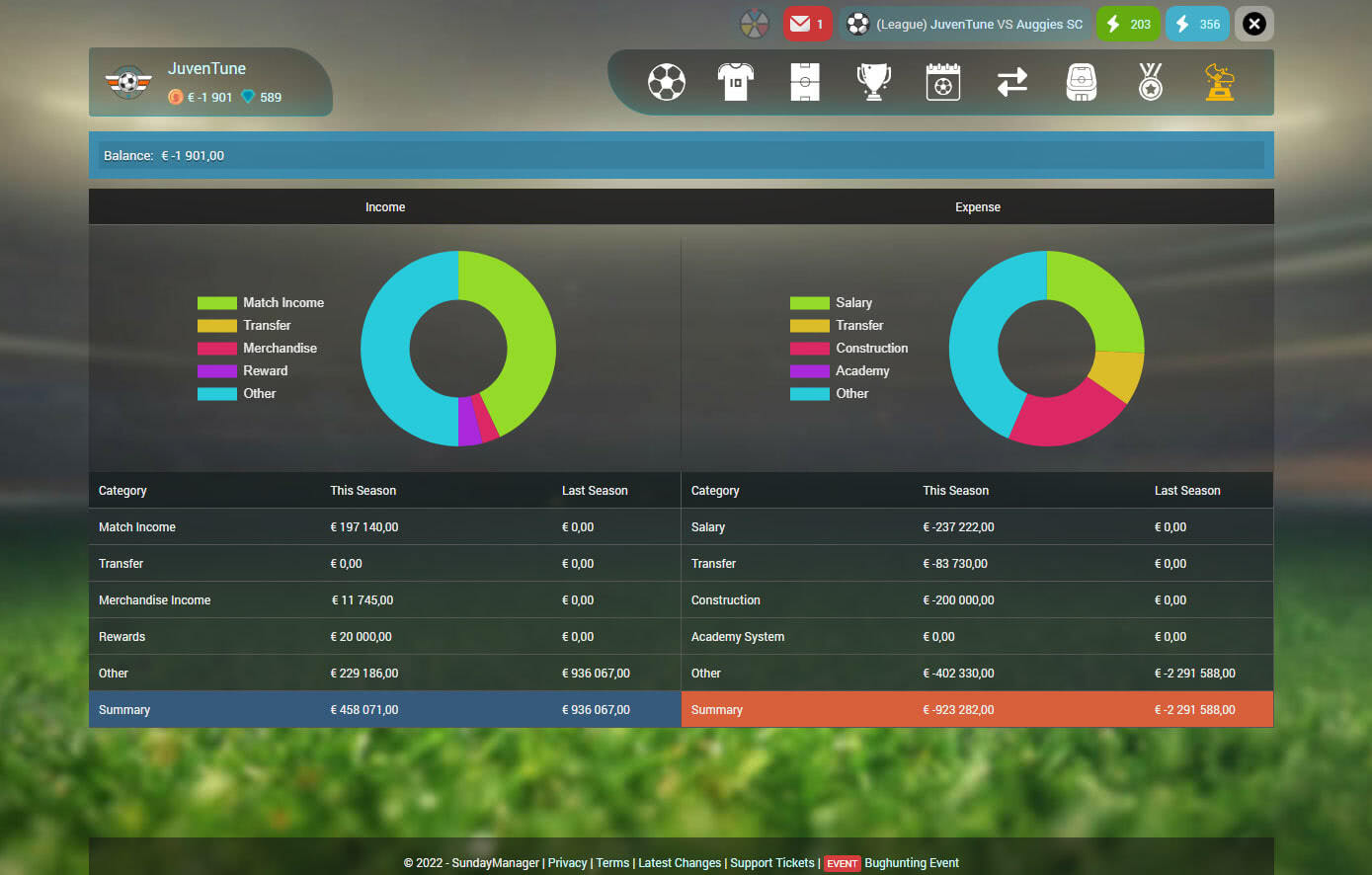The height and width of the screenshot is (875, 1372).
Task: Open the medal achievements icon
Action: (1150, 83)
